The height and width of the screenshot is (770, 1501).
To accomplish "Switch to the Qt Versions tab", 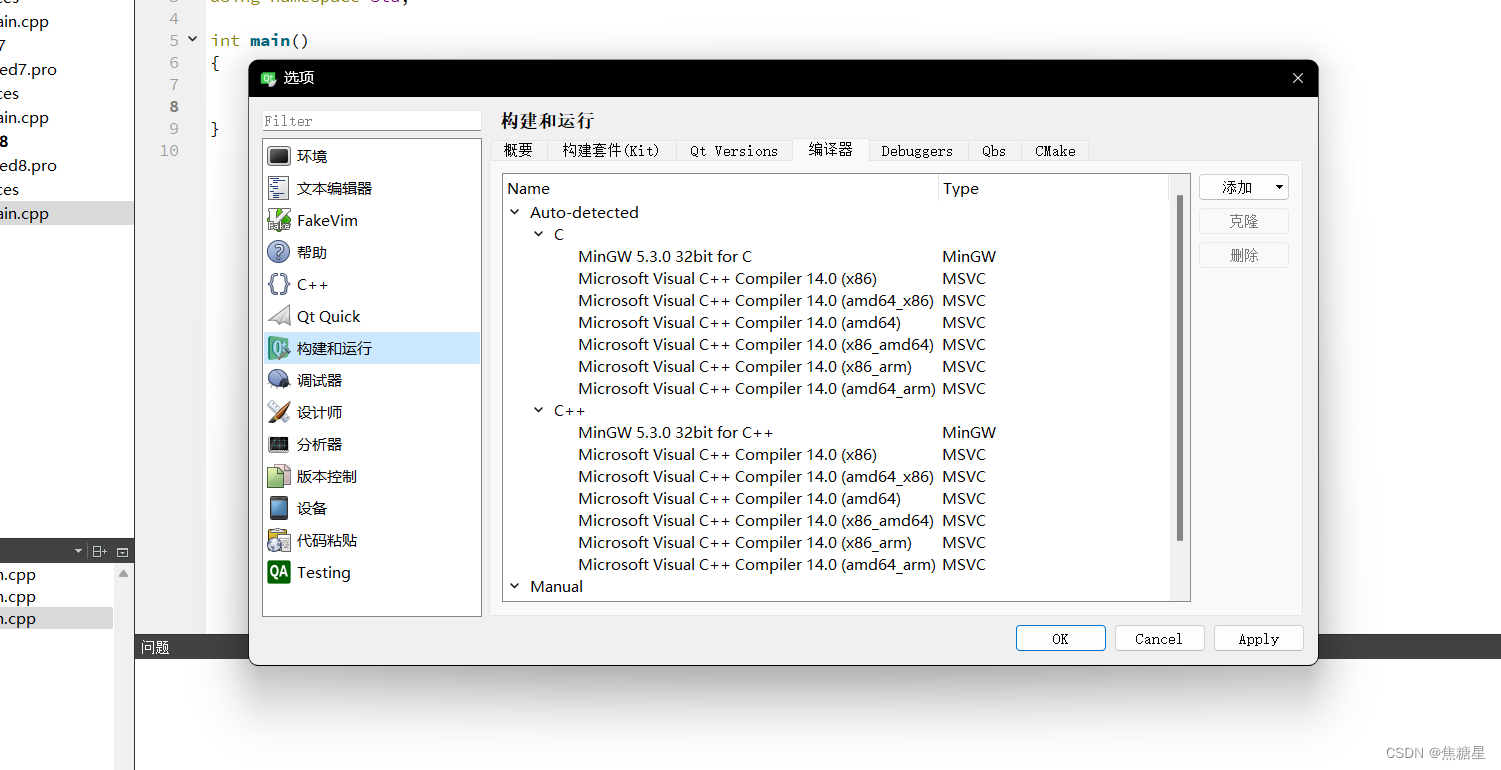I will point(734,150).
